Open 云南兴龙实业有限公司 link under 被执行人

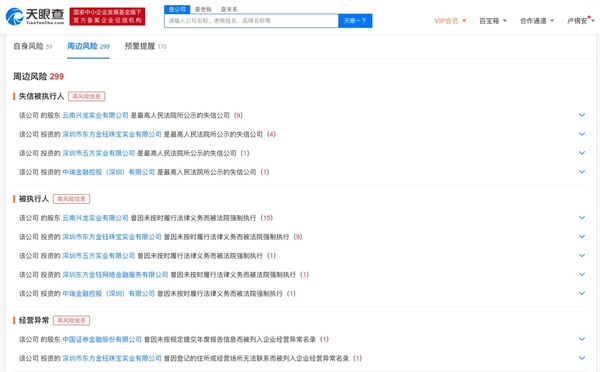click(x=95, y=218)
